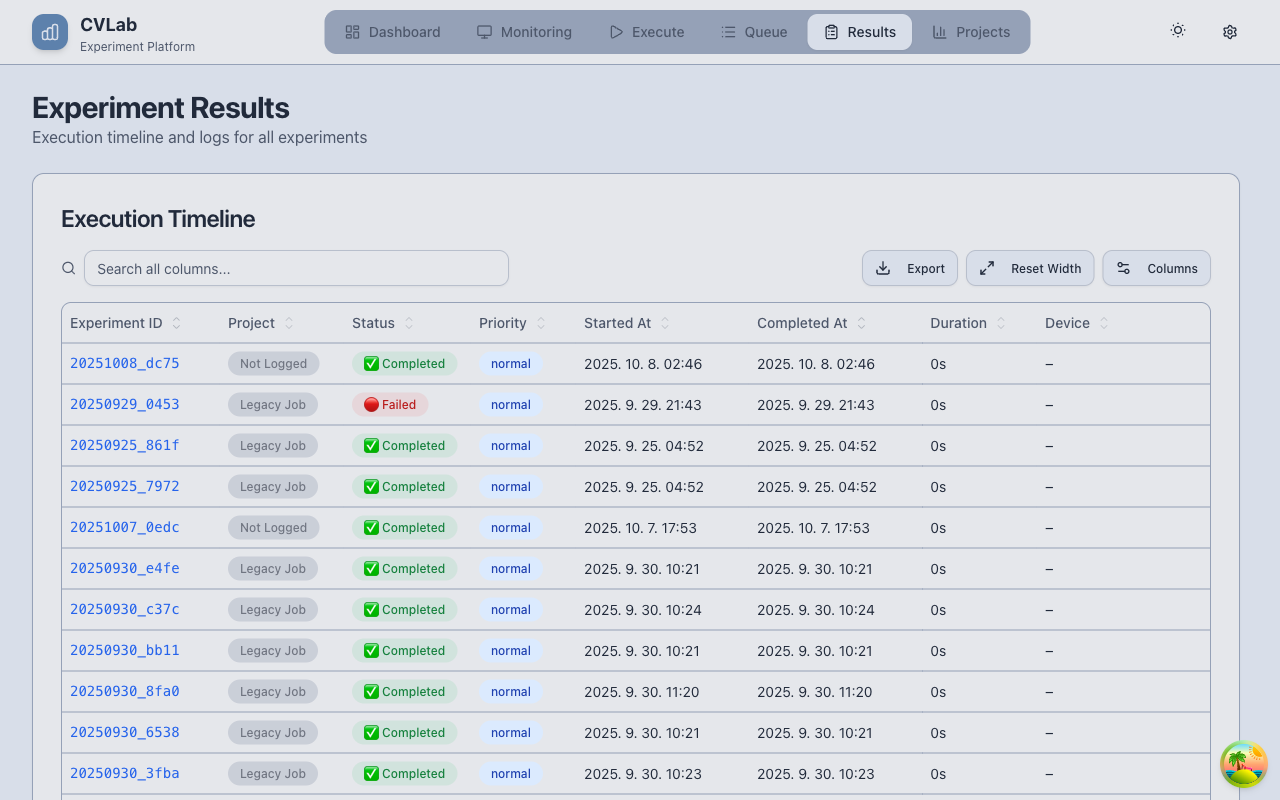This screenshot has width=1280, height=800.
Task: Open the Dashboard tab
Action: coord(392,32)
